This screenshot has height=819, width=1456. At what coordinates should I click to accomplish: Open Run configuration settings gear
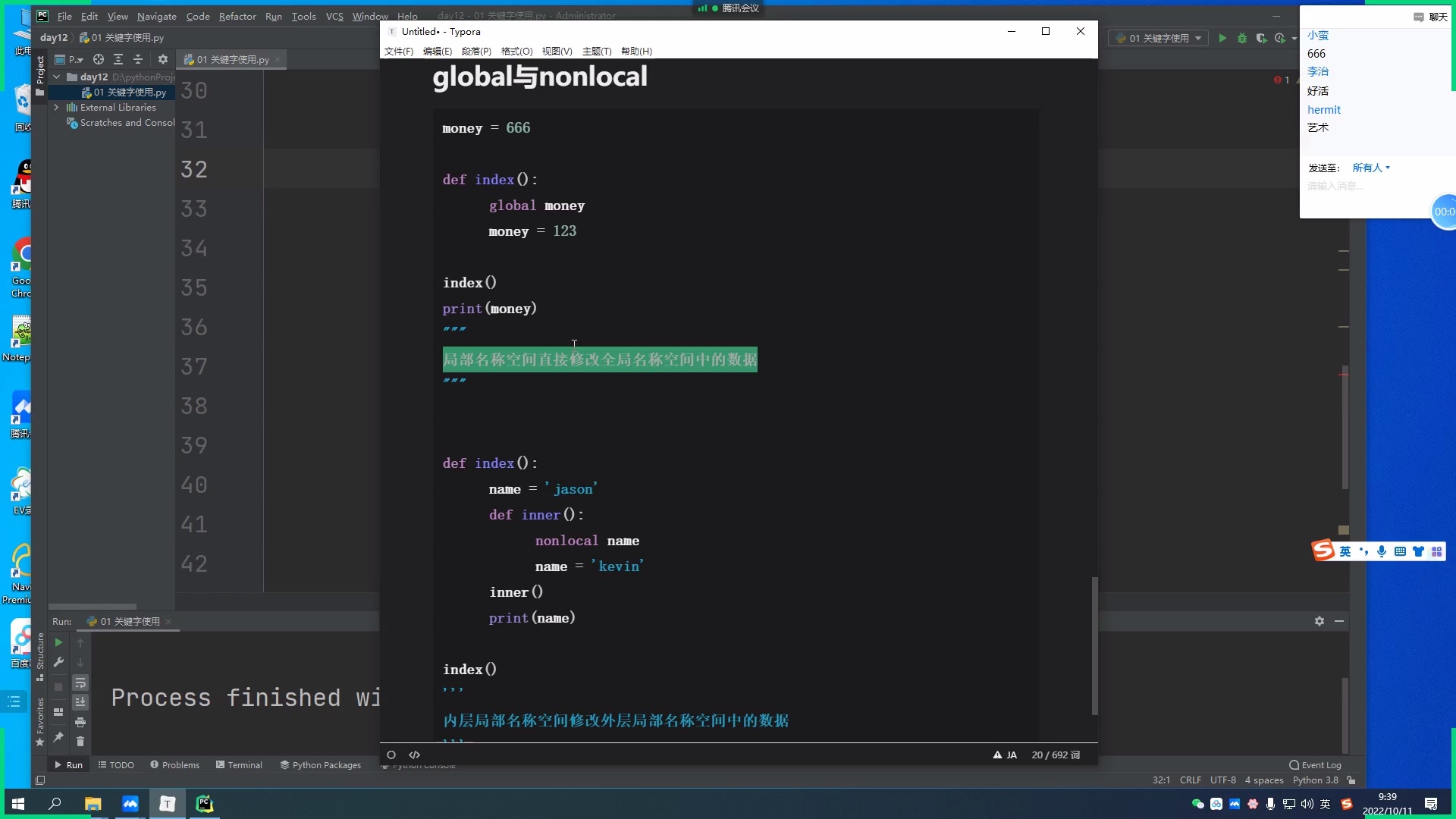point(1319,621)
